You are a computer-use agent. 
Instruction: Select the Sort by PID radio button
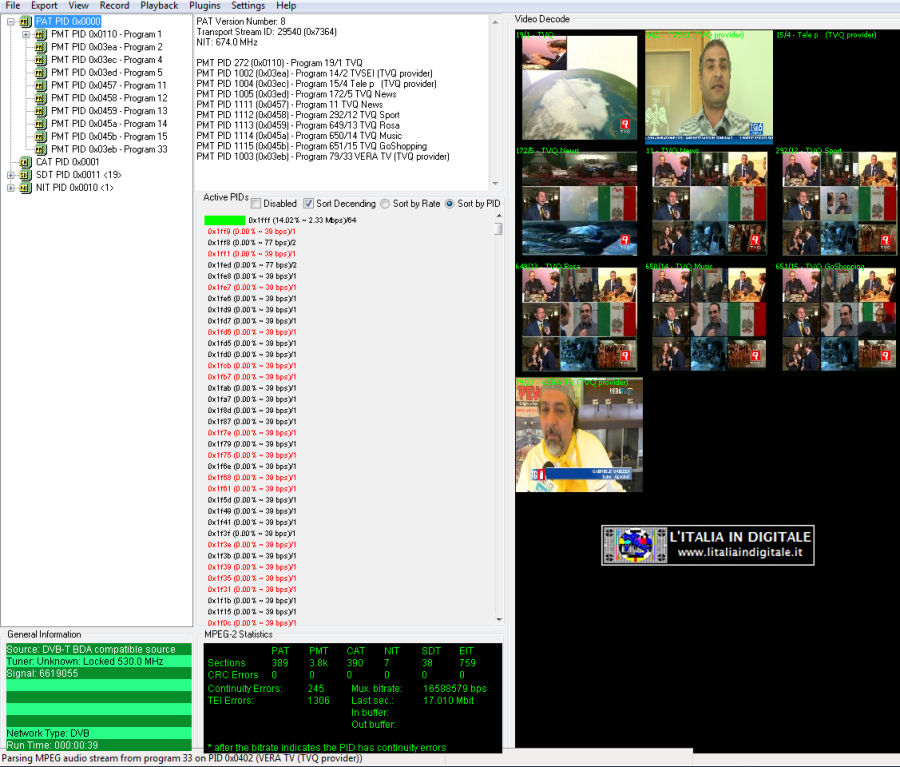[450, 204]
